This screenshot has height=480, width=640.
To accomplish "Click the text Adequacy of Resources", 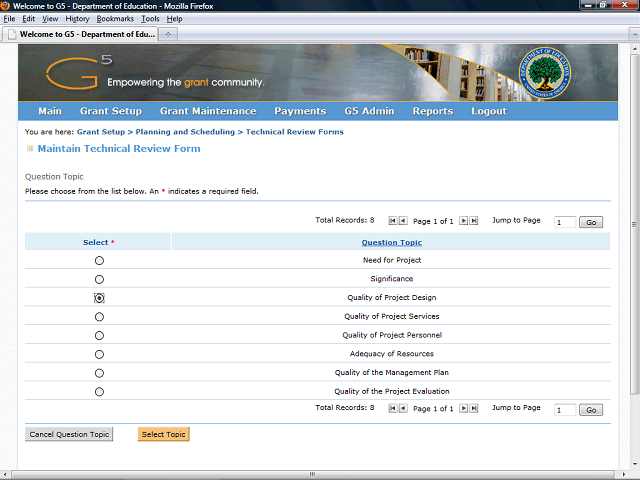I will pos(391,354).
